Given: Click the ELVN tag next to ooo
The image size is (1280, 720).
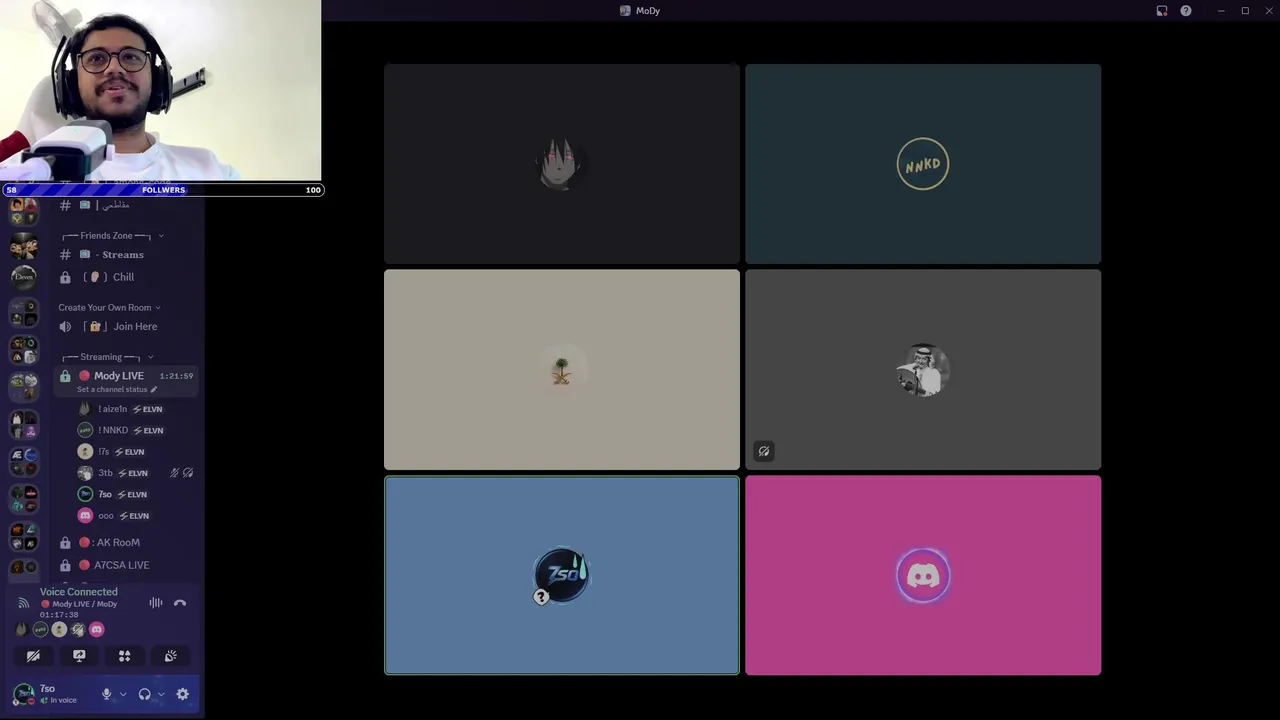Looking at the screenshot, I should click(x=134, y=516).
